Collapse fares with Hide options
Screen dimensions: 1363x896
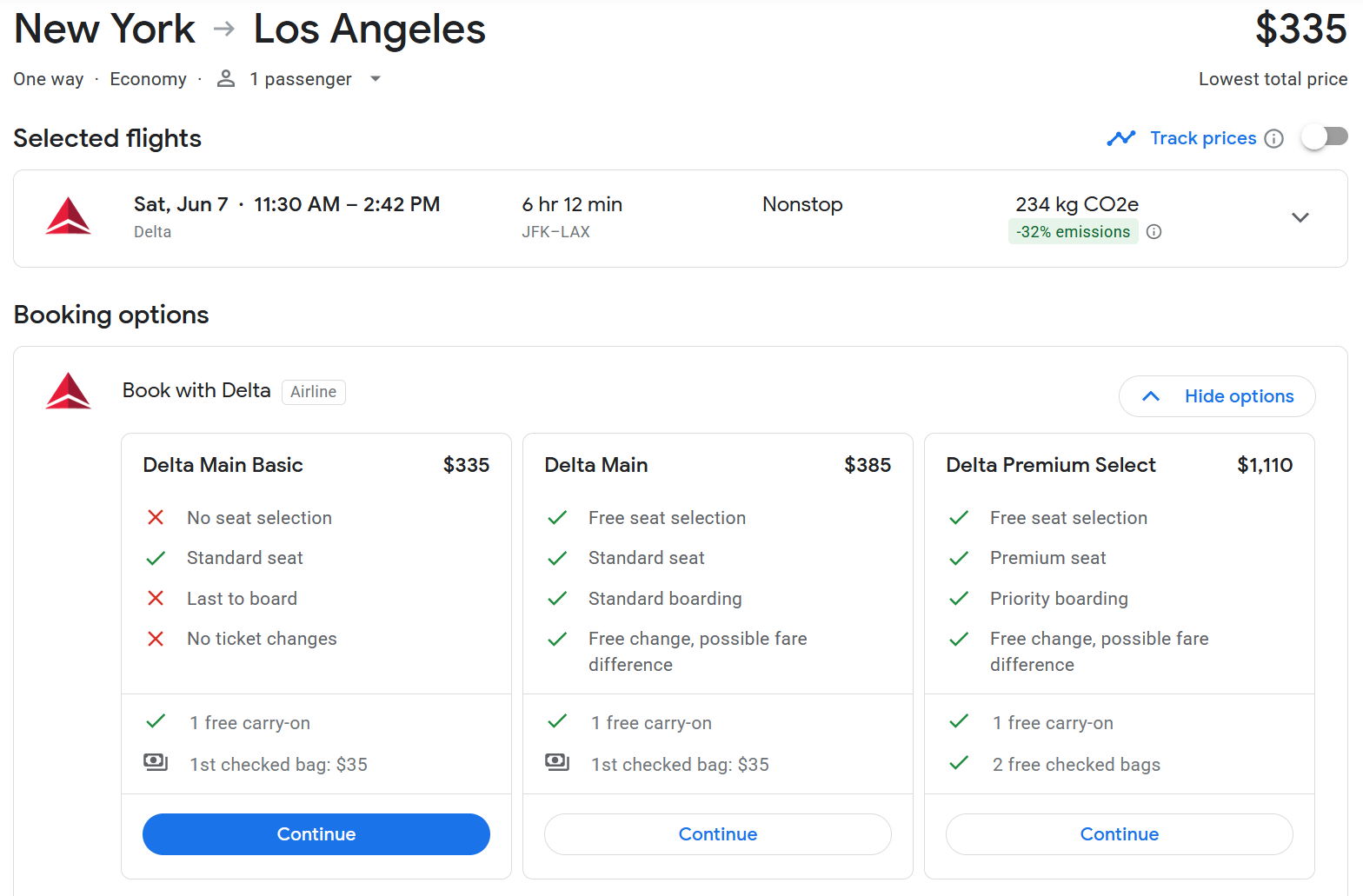[1217, 396]
